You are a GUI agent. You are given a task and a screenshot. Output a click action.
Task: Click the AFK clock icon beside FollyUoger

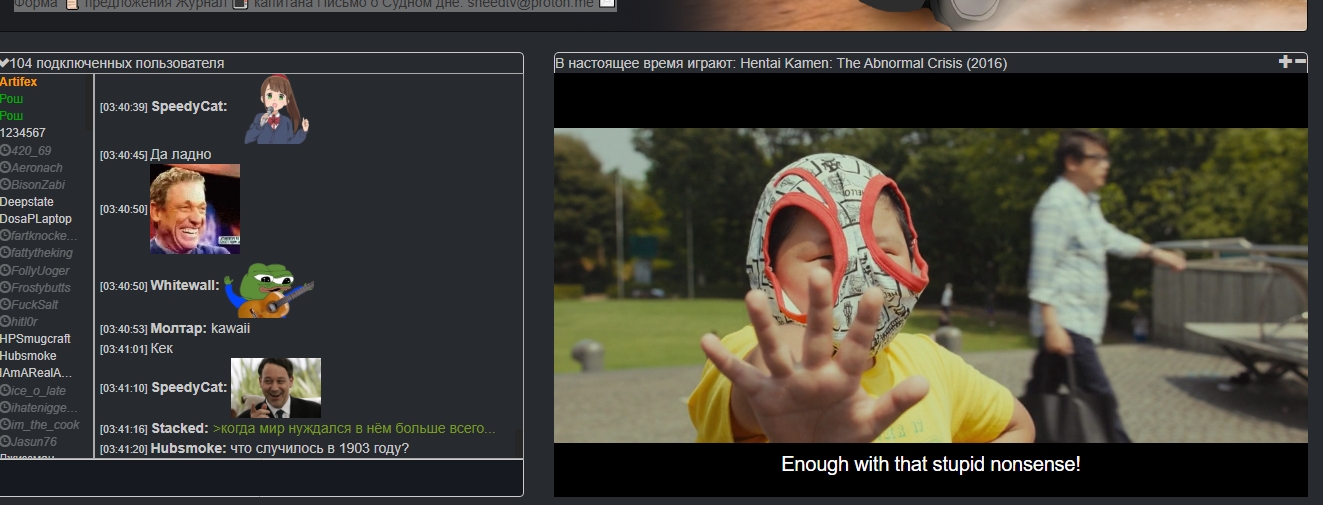tap(5, 270)
